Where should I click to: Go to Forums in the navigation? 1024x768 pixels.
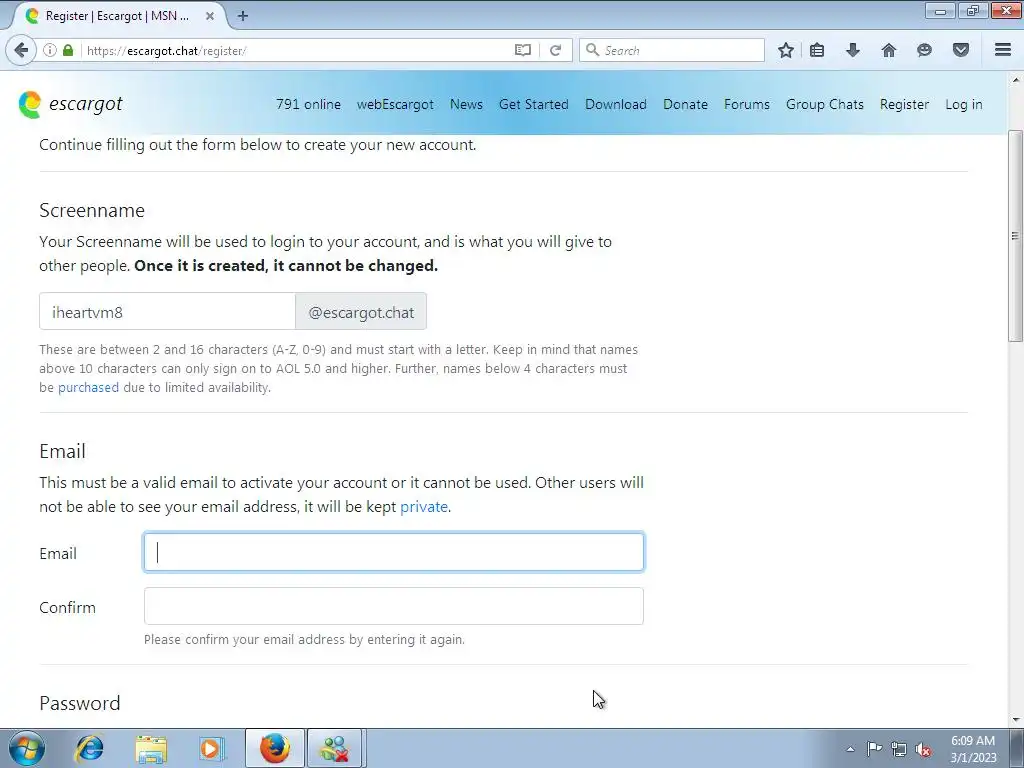pos(746,104)
